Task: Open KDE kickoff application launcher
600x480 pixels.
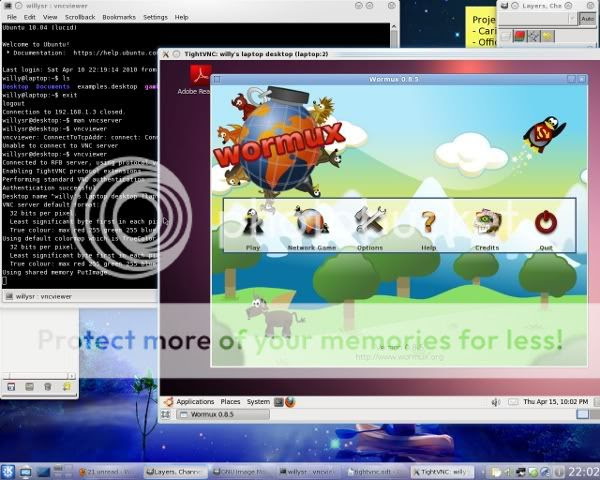Action: 8,472
